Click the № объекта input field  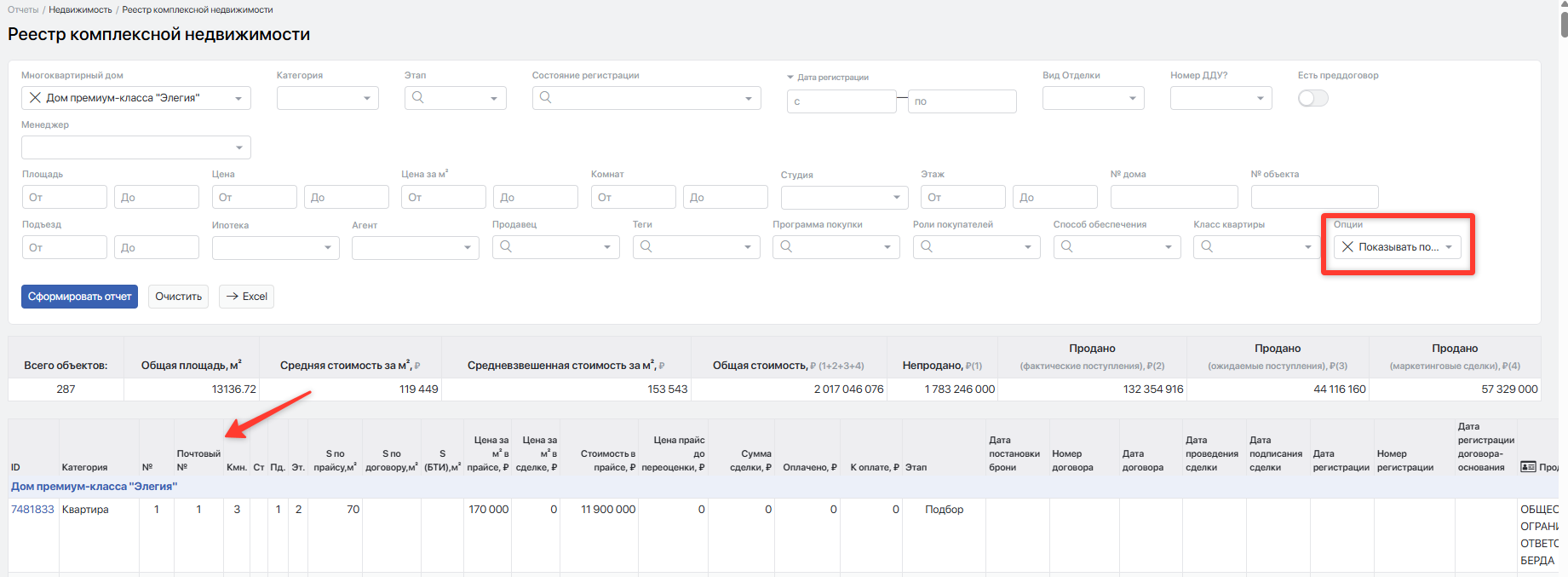[x=1315, y=197]
